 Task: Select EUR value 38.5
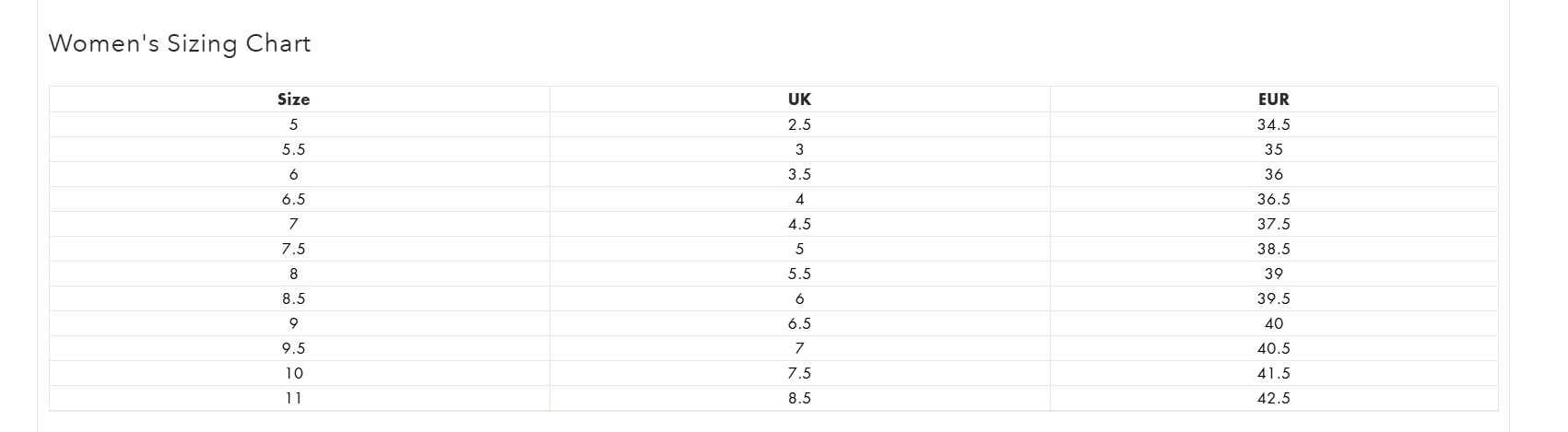click(1273, 249)
